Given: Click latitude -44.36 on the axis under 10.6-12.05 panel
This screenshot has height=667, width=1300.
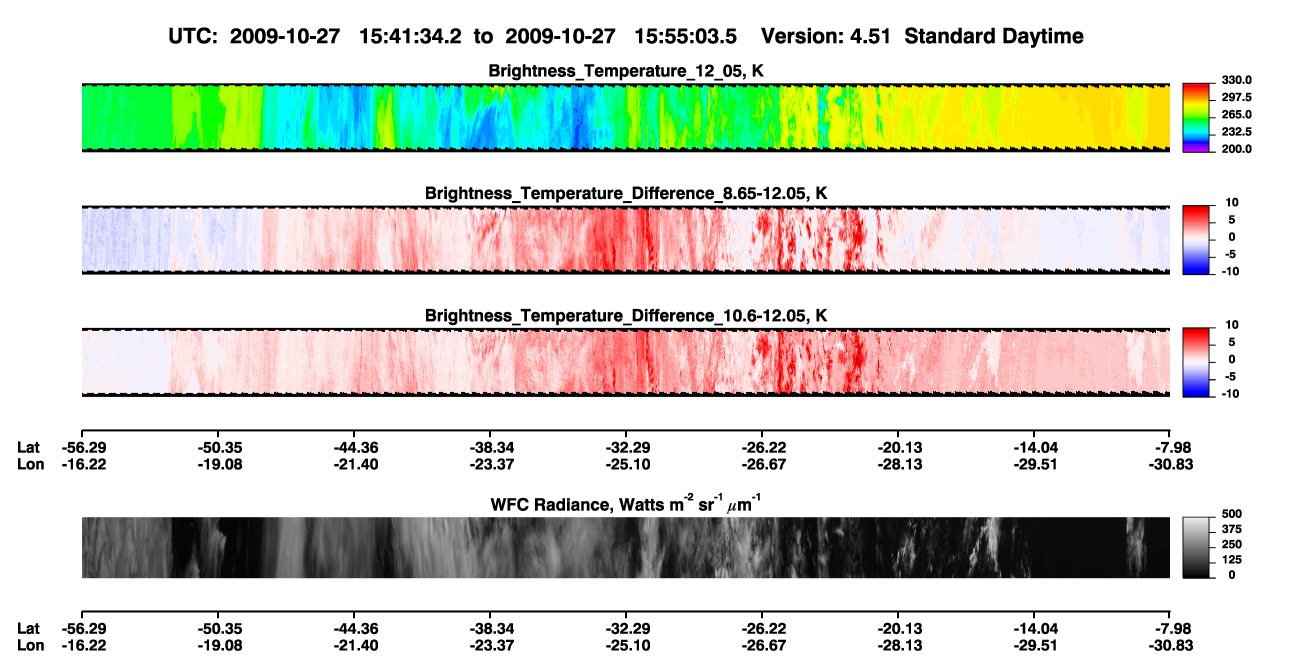Looking at the screenshot, I should click(x=354, y=448).
